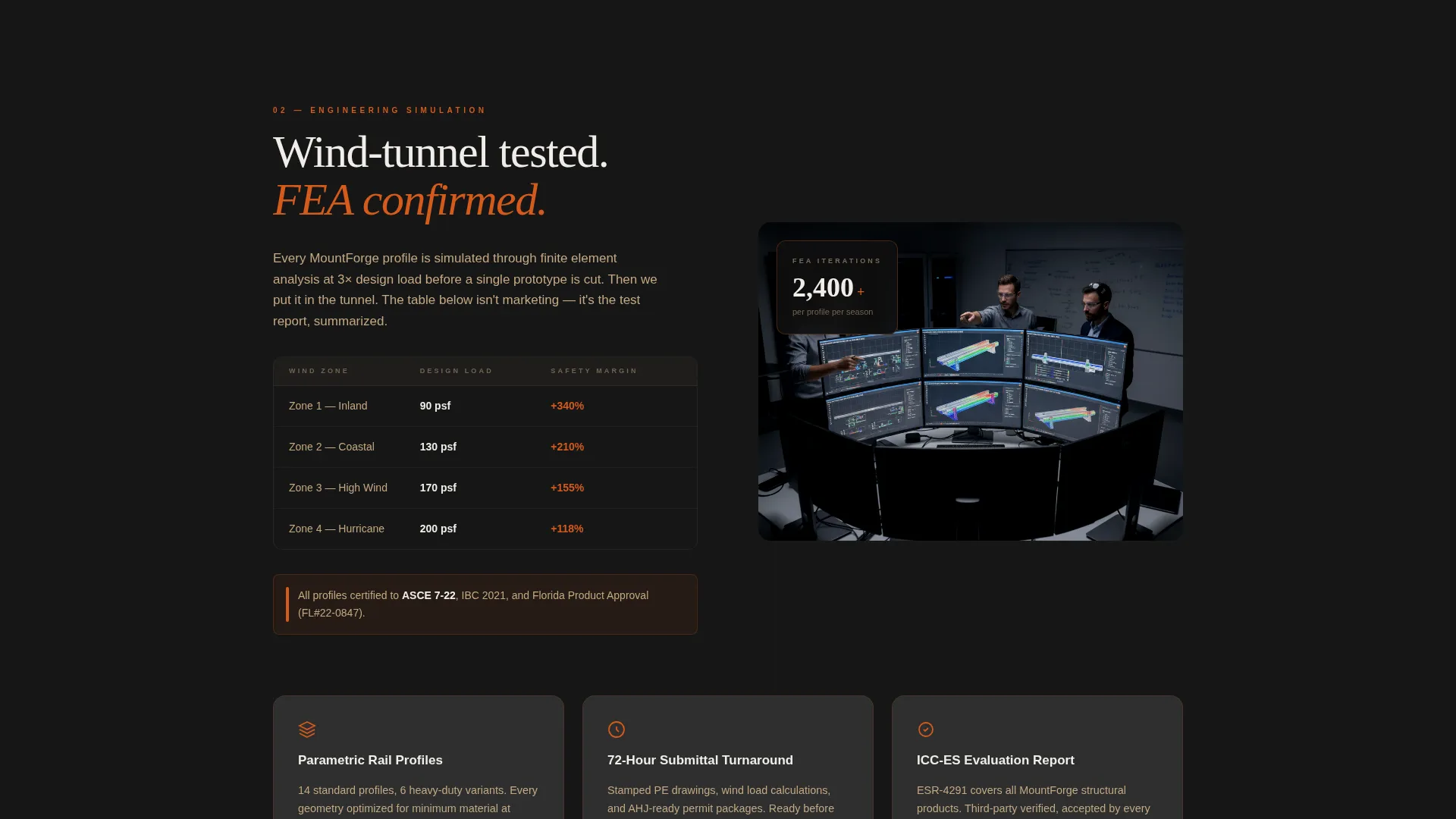This screenshot has height=819, width=1456.
Task: Click the '170 psf' design load value
Action: [438, 488]
